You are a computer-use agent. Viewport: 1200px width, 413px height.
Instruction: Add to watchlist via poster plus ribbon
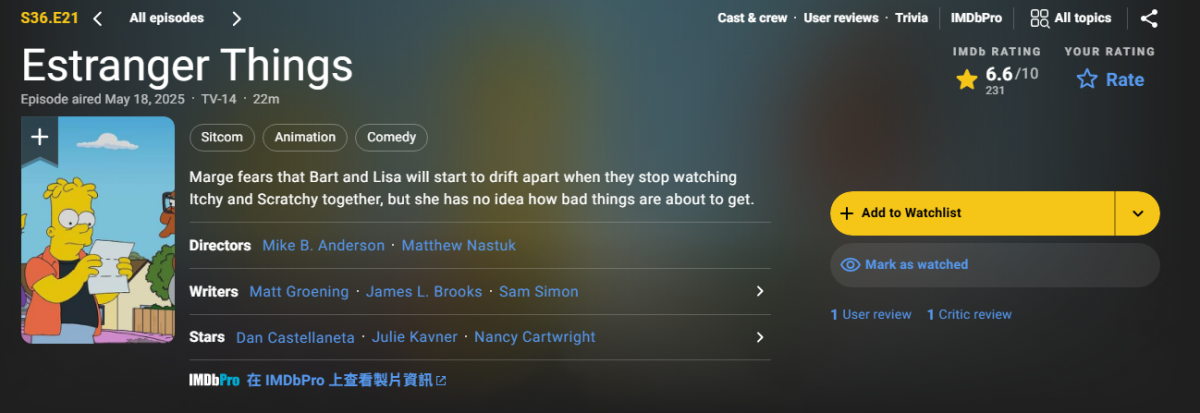40,138
